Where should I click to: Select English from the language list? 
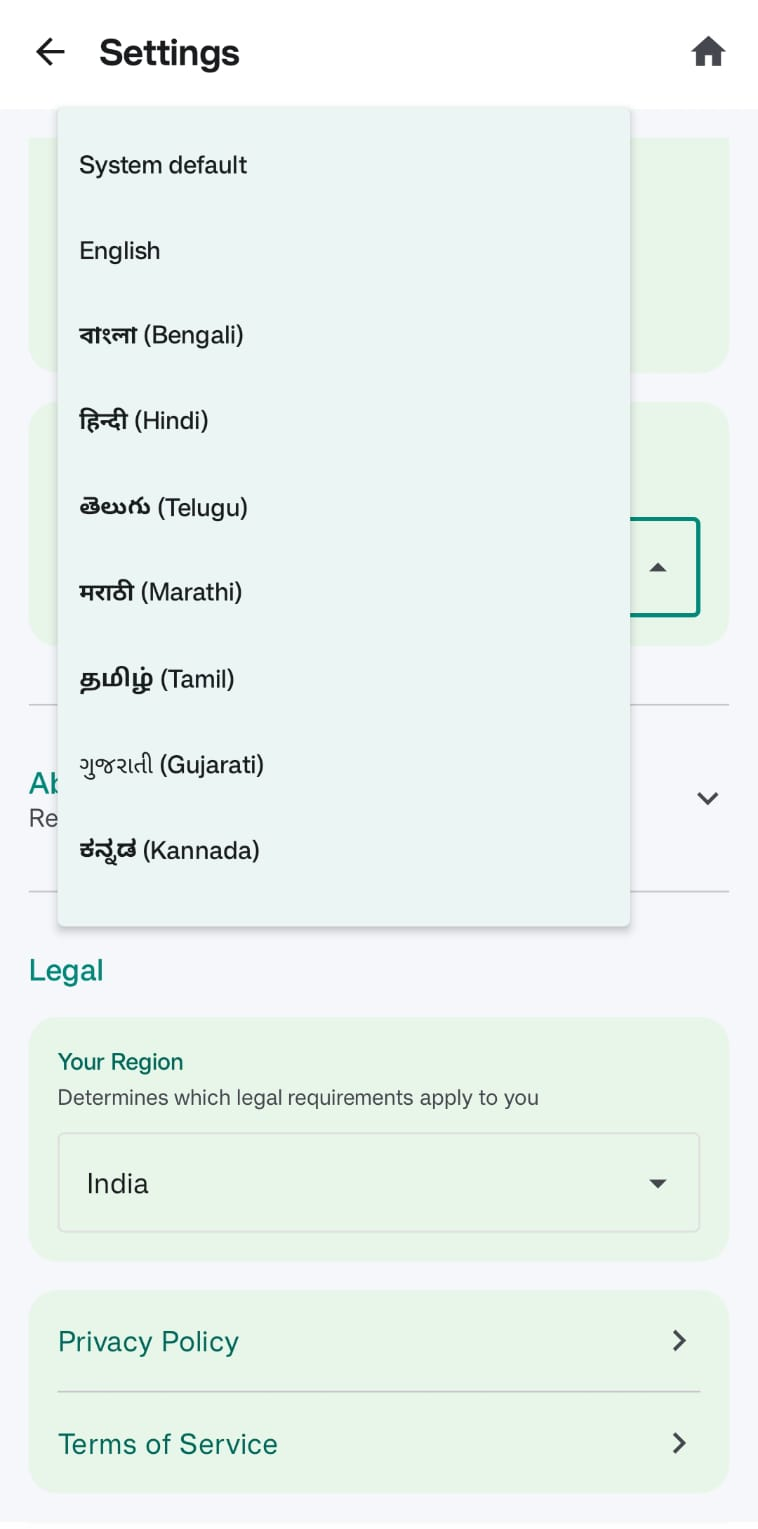pos(119,251)
